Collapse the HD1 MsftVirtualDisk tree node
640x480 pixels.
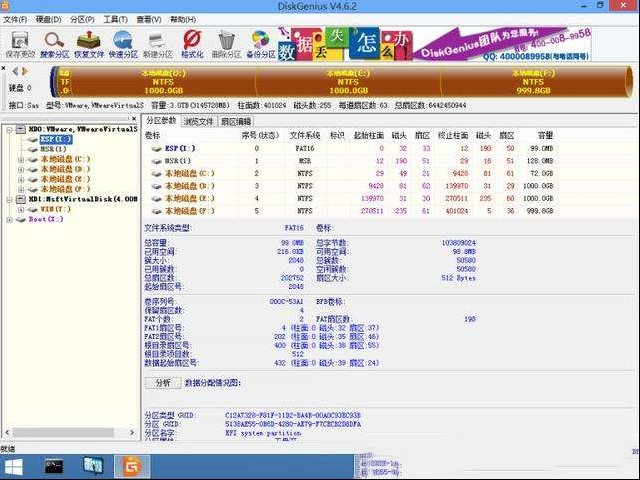9,200
